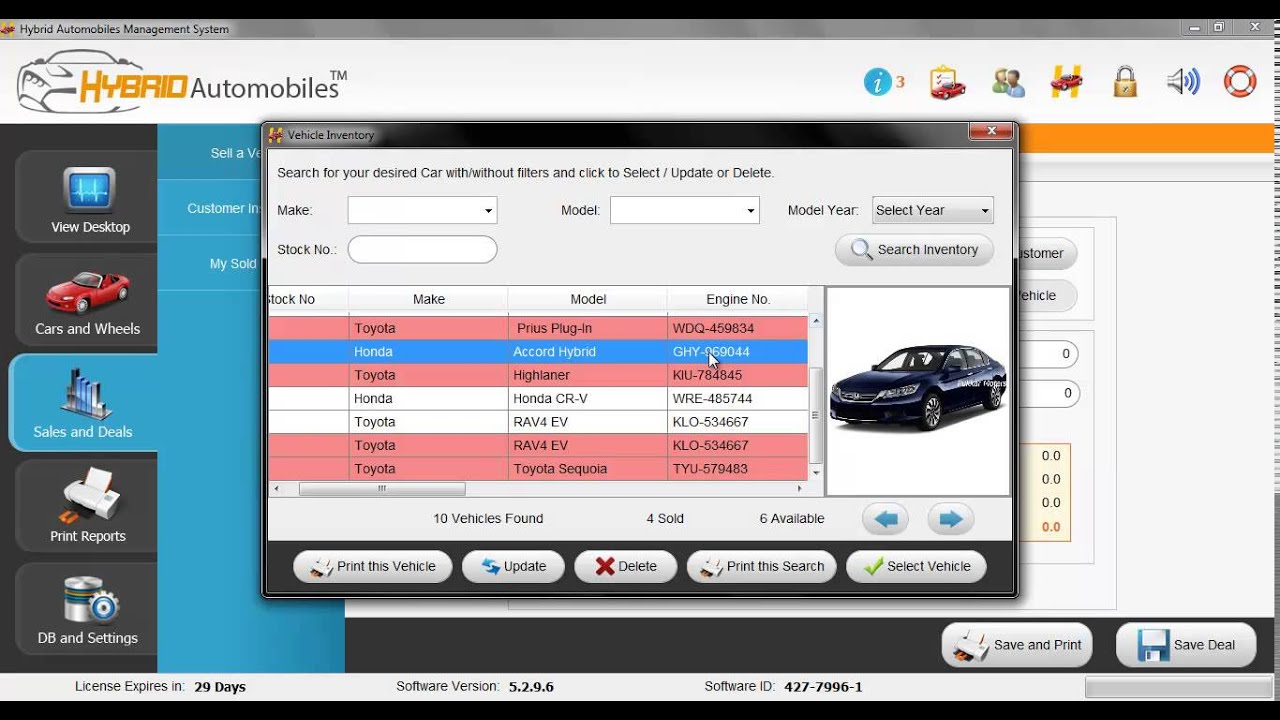1280x720 pixels.
Task: Click the Hybrid Automobiles logo
Action: (182, 83)
